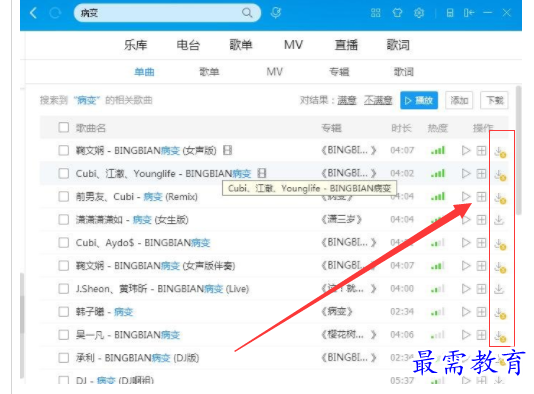Download 吴一凡 BINGBIAN病变 song
Viewport: 534px width, 394px height.
point(500,336)
